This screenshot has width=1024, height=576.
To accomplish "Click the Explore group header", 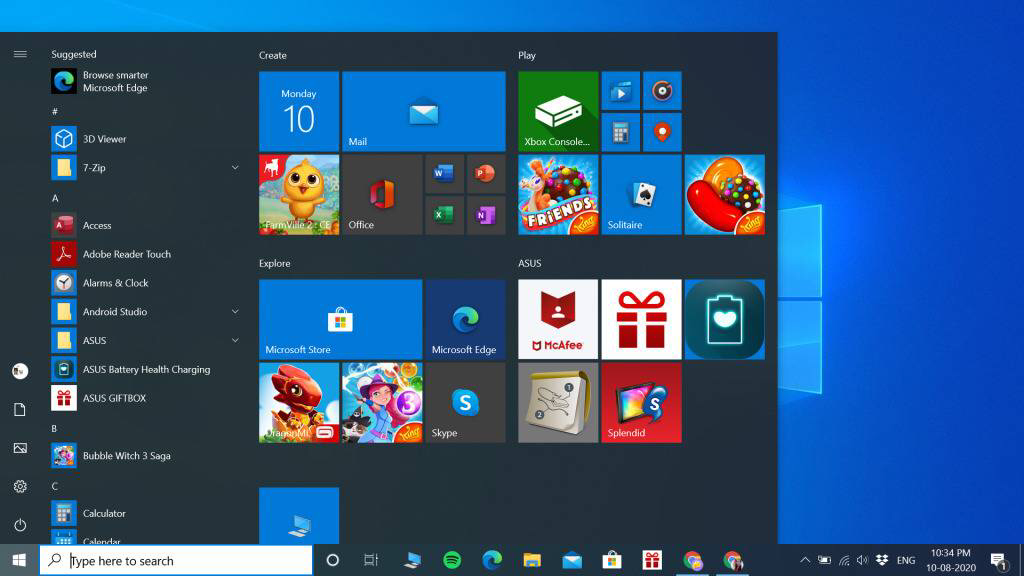I will tap(275, 263).
